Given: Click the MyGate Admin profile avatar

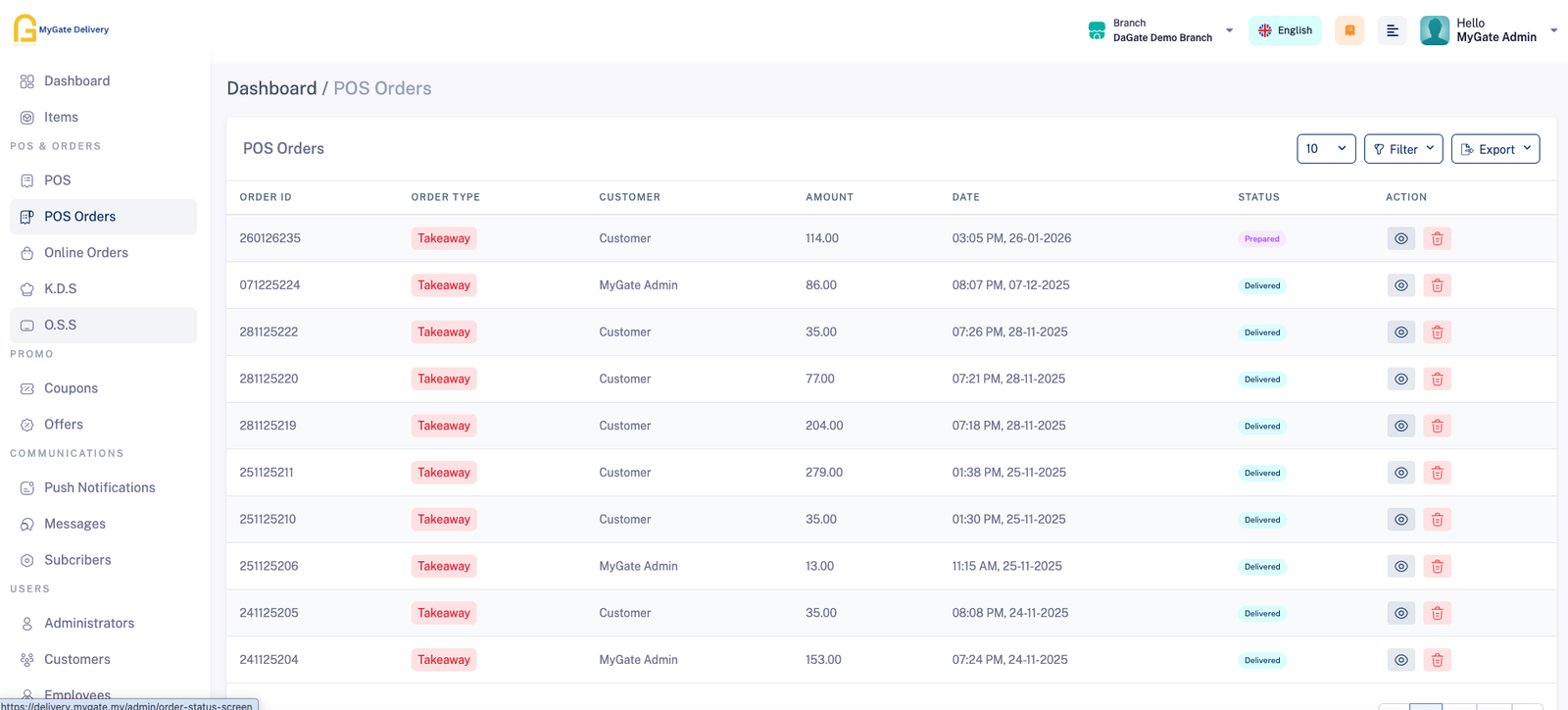Looking at the screenshot, I should pos(1434,30).
